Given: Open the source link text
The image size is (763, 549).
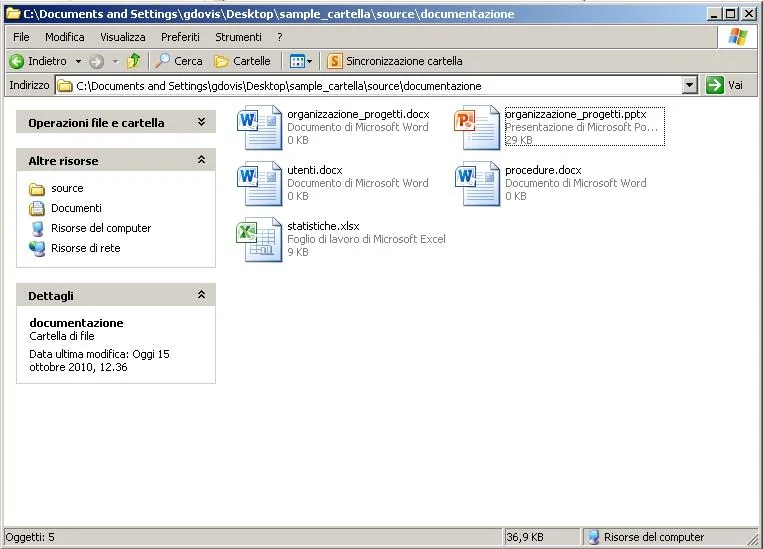Looking at the screenshot, I should click(67, 188).
